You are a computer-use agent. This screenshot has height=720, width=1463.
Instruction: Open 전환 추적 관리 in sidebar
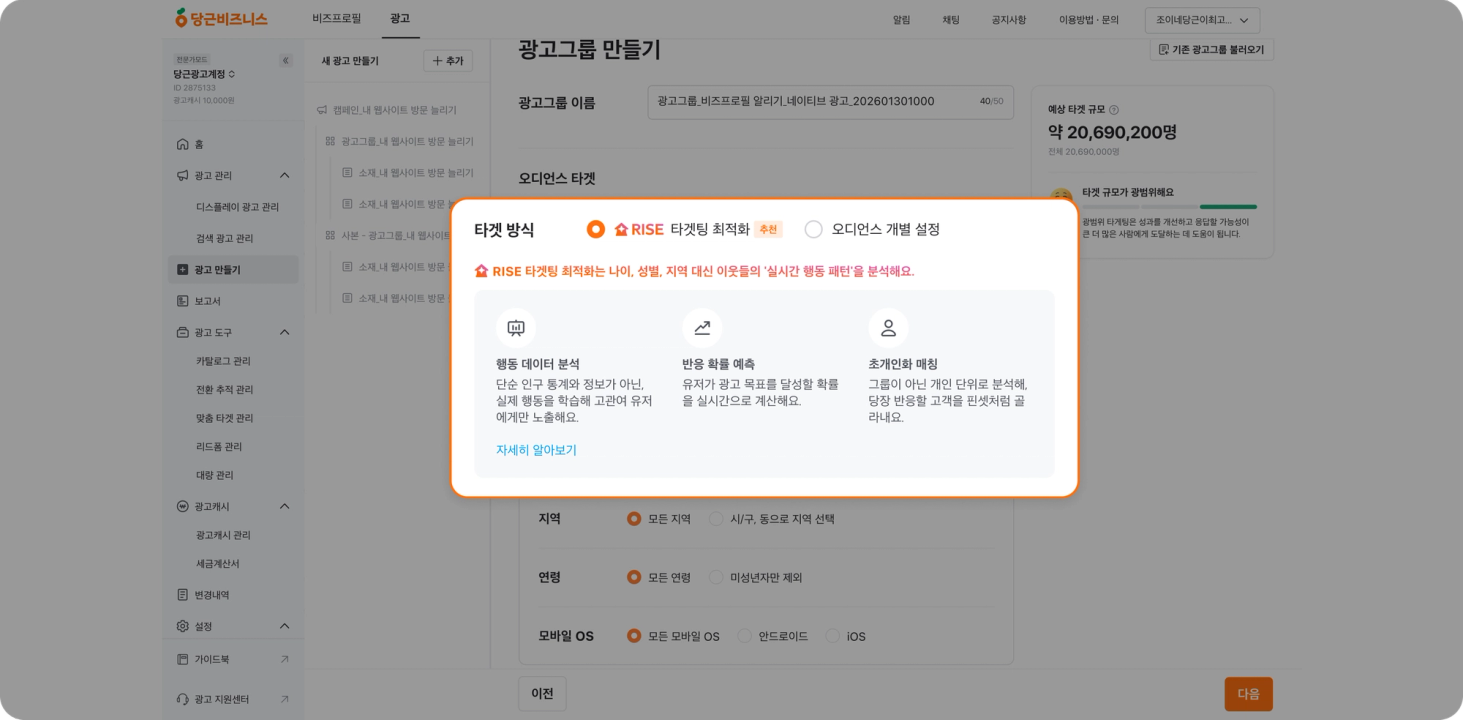225,389
